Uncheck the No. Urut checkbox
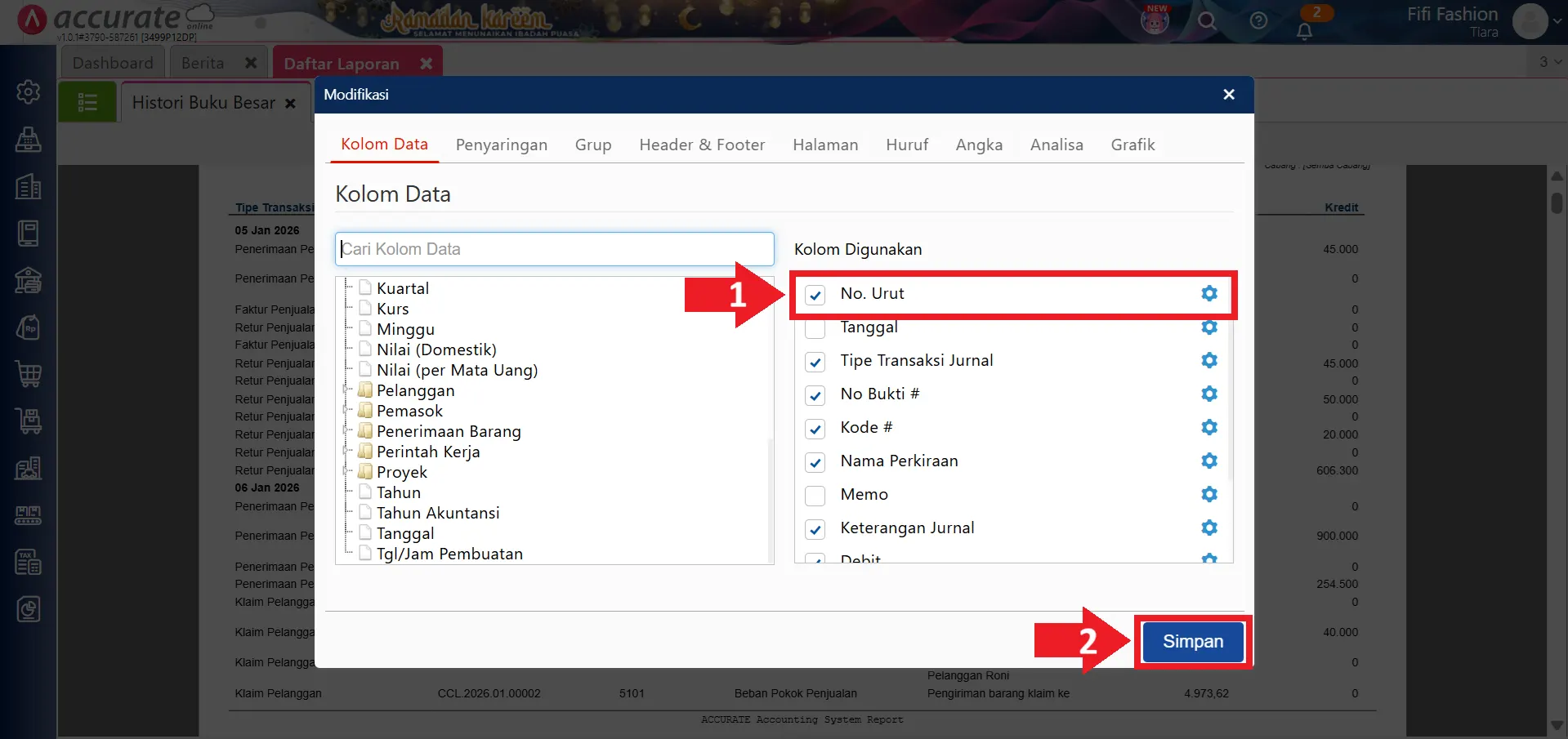This screenshot has height=739, width=1568. coord(815,295)
